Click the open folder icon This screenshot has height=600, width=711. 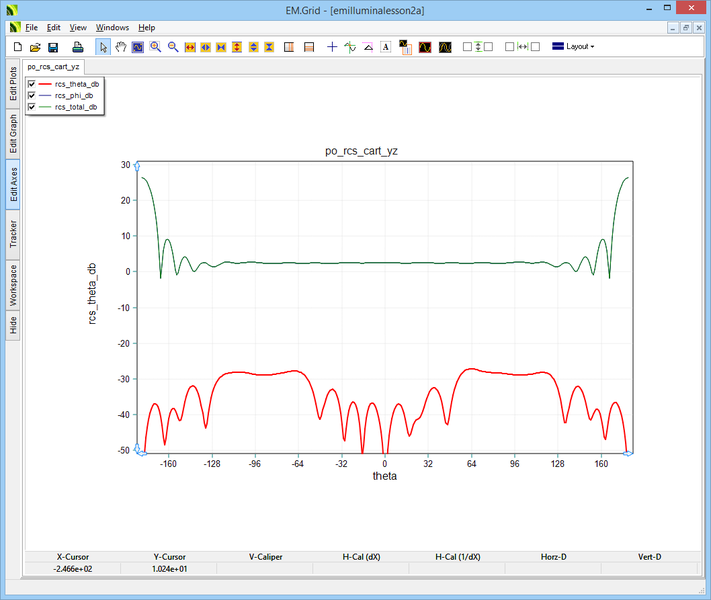coord(35,47)
